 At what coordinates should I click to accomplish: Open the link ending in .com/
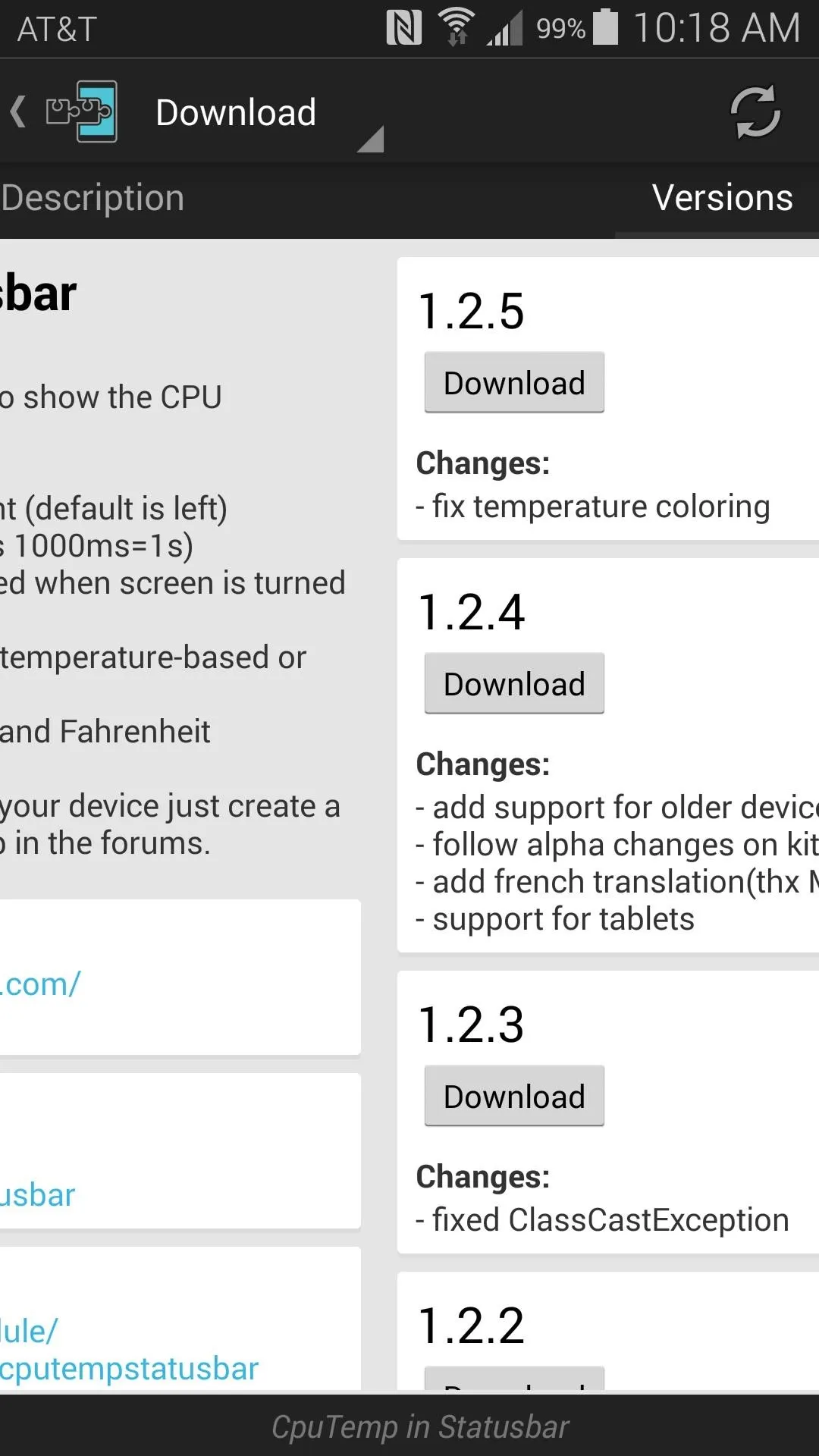(40, 984)
